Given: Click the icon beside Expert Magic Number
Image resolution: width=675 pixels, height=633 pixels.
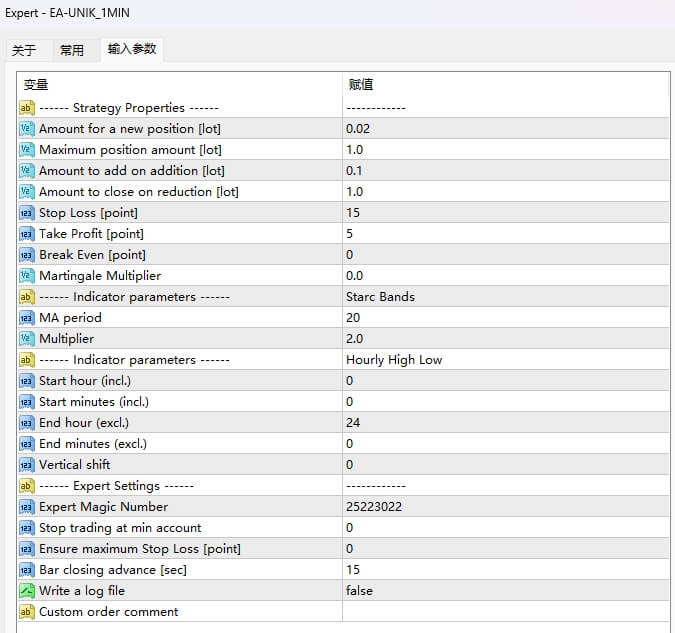Looking at the screenshot, I should point(27,507).
